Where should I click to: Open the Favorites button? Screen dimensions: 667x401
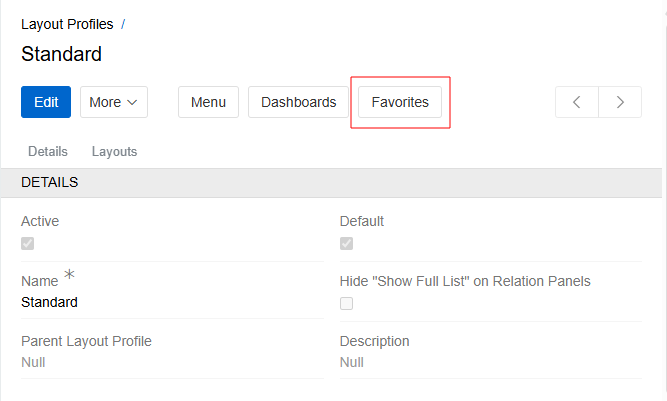point(400,102)
